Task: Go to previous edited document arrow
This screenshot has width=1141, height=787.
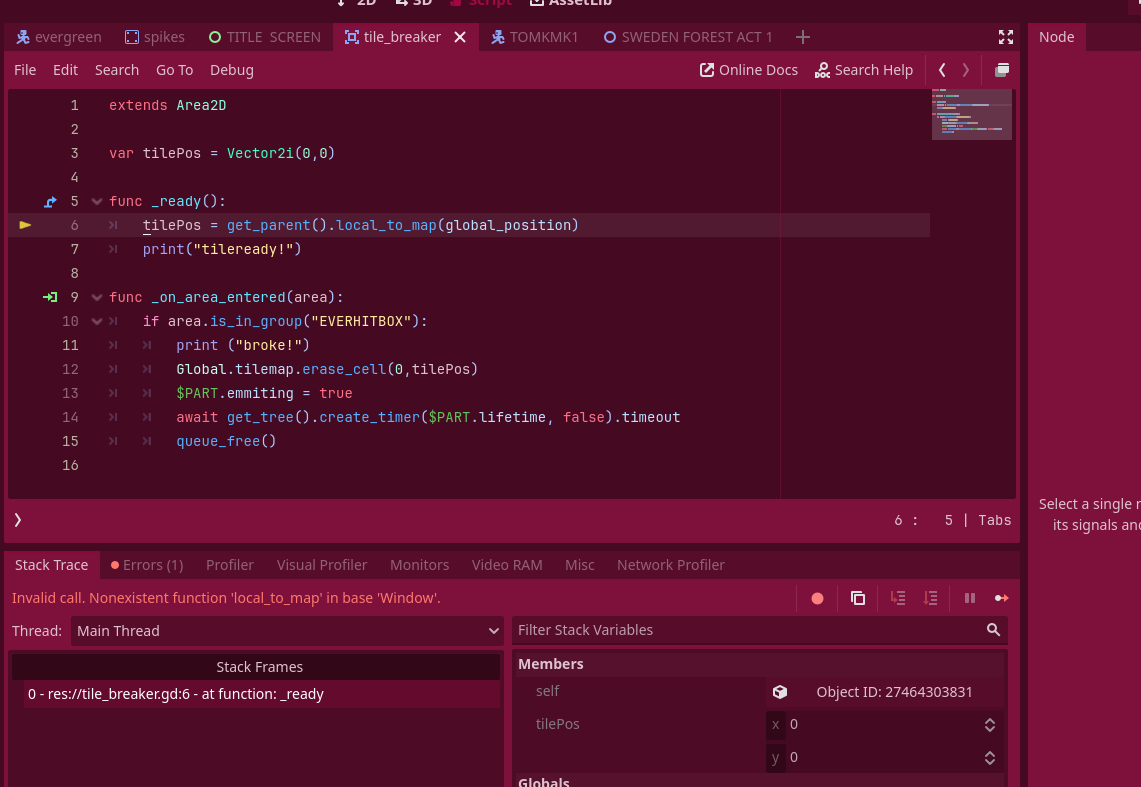Action: tap(942, 70)
